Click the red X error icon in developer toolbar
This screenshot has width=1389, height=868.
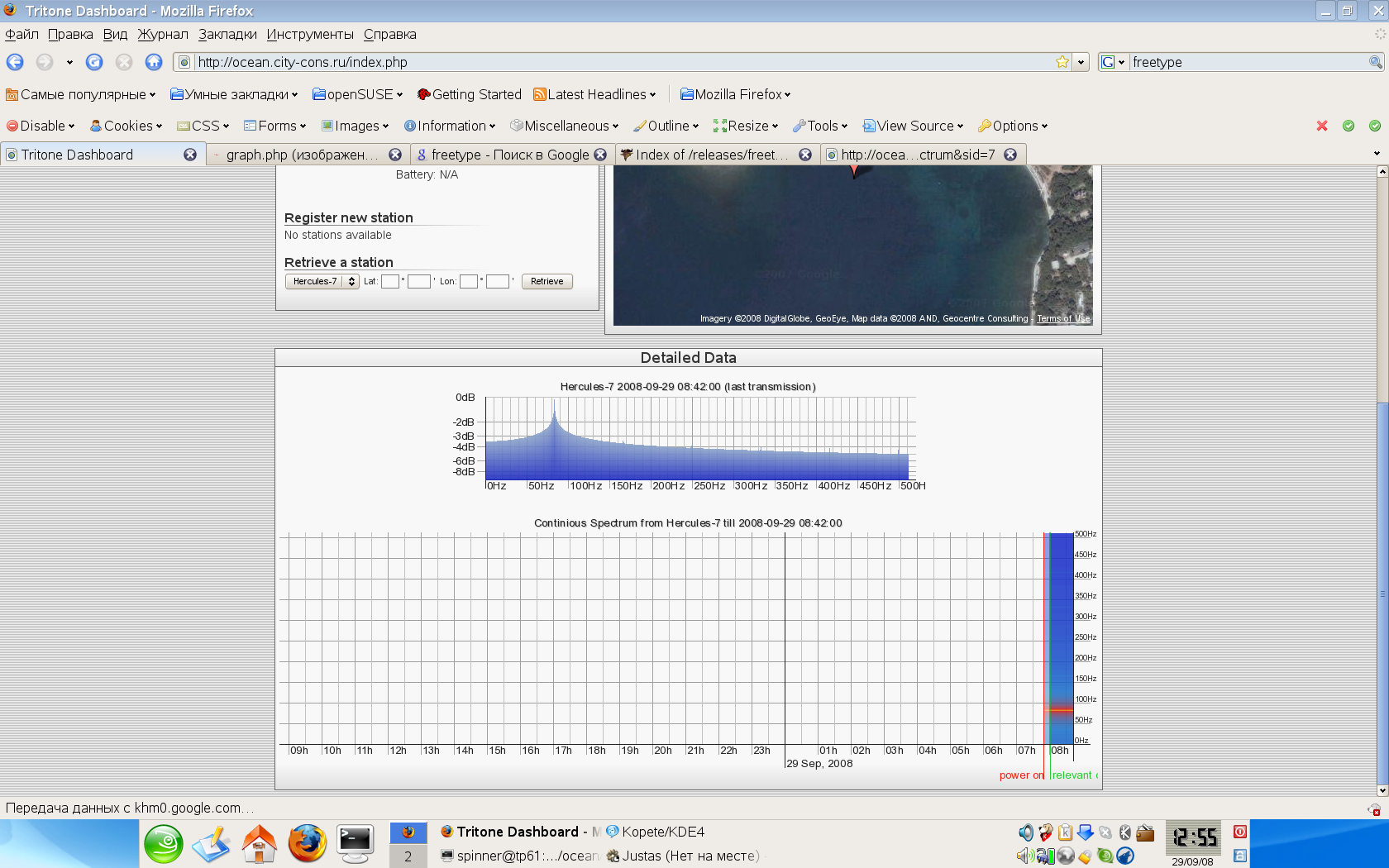coord(1322,126)
